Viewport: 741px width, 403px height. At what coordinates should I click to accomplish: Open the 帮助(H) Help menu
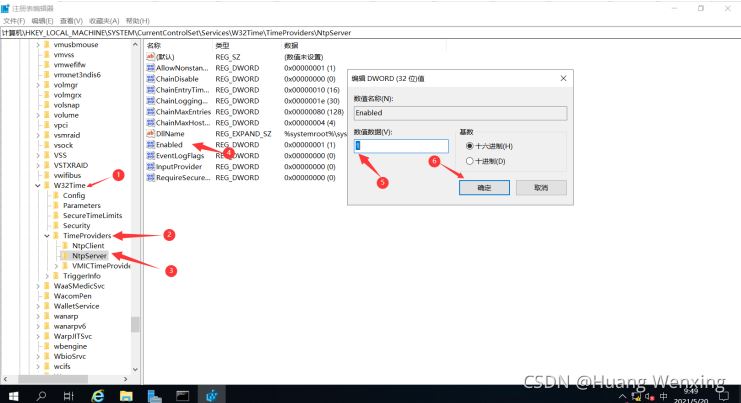(138, 21)
